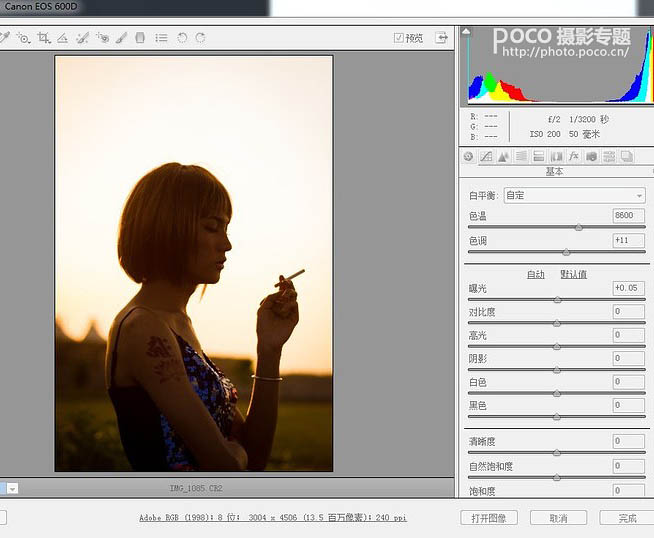Open the Camera Calibration tab
This screenshot has height=538, width=654.
(592, 157)
